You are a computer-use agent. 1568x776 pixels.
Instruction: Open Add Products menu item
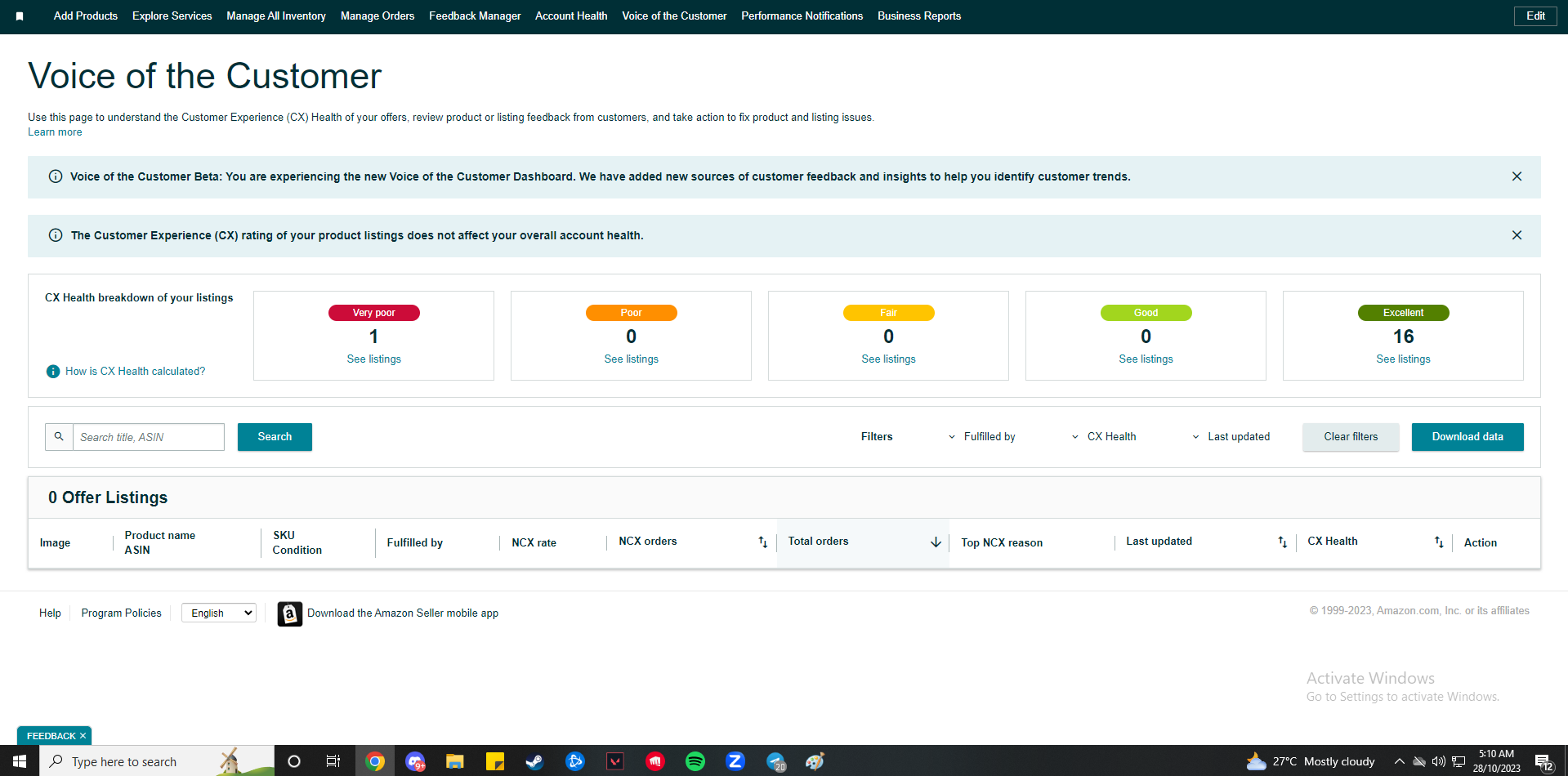(x=86, y=16)
